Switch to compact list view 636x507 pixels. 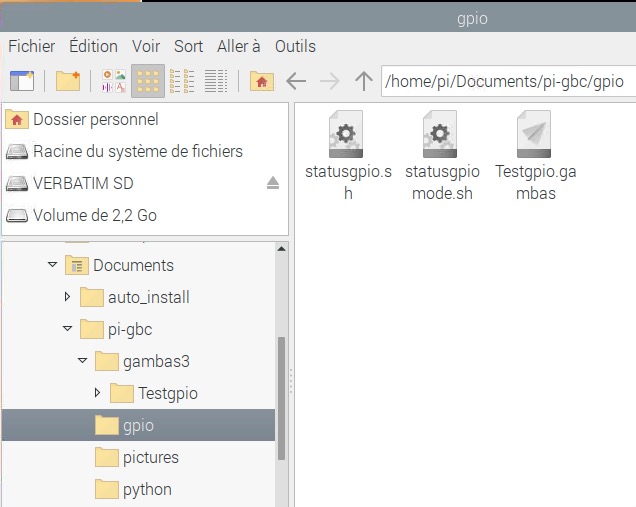tap(182, 81)
